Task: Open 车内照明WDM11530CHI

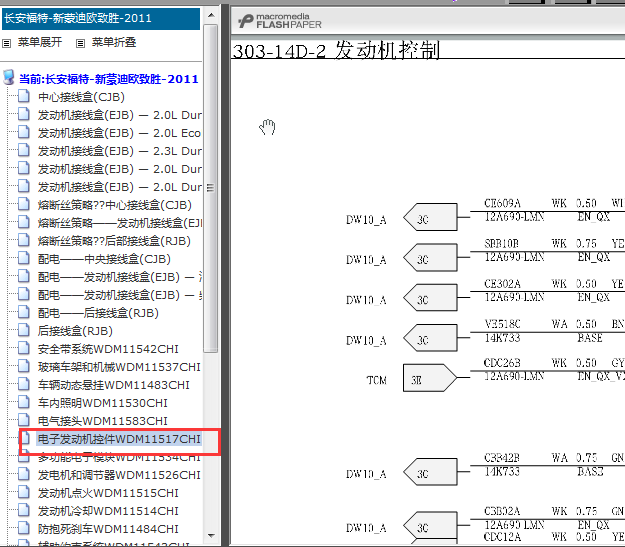Action: click(x=103, y=403)
